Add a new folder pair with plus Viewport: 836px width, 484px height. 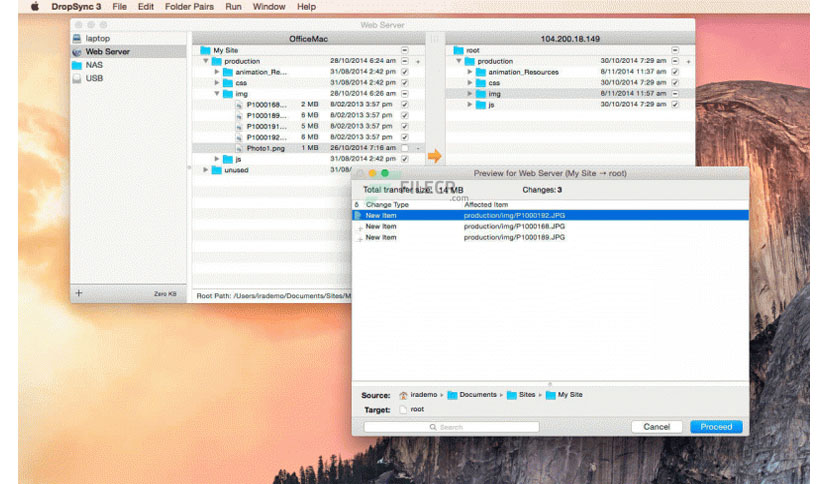pyautogui.click(x=79, y=293)
